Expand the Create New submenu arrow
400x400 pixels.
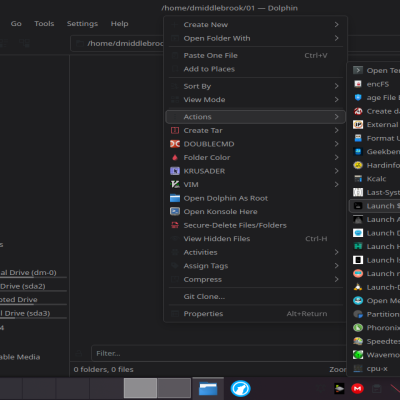click(x=336, y=25)
